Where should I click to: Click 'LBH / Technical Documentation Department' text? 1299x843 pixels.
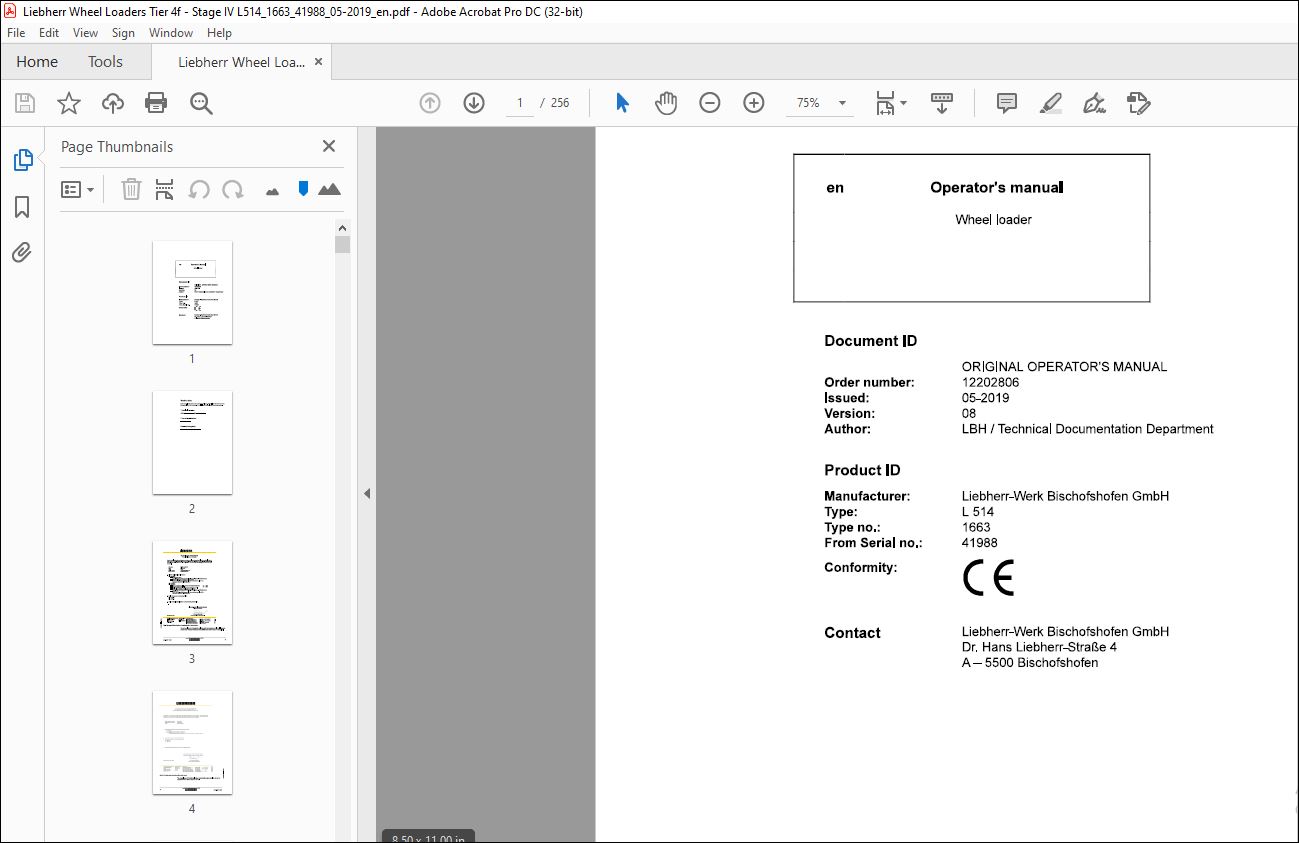point(1088,429)
